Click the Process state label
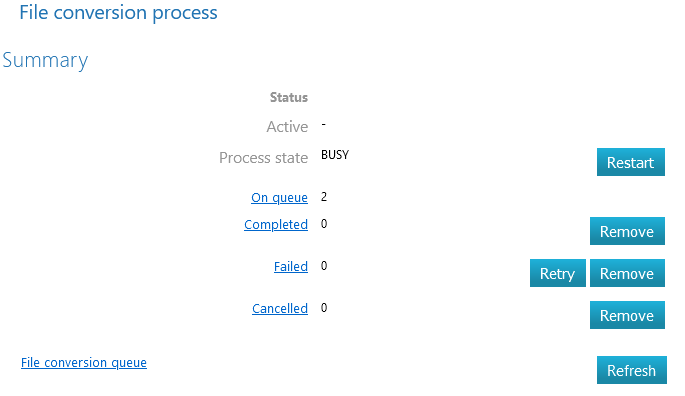Viewport: 685px width, 396px height. (x=263, y=157)
